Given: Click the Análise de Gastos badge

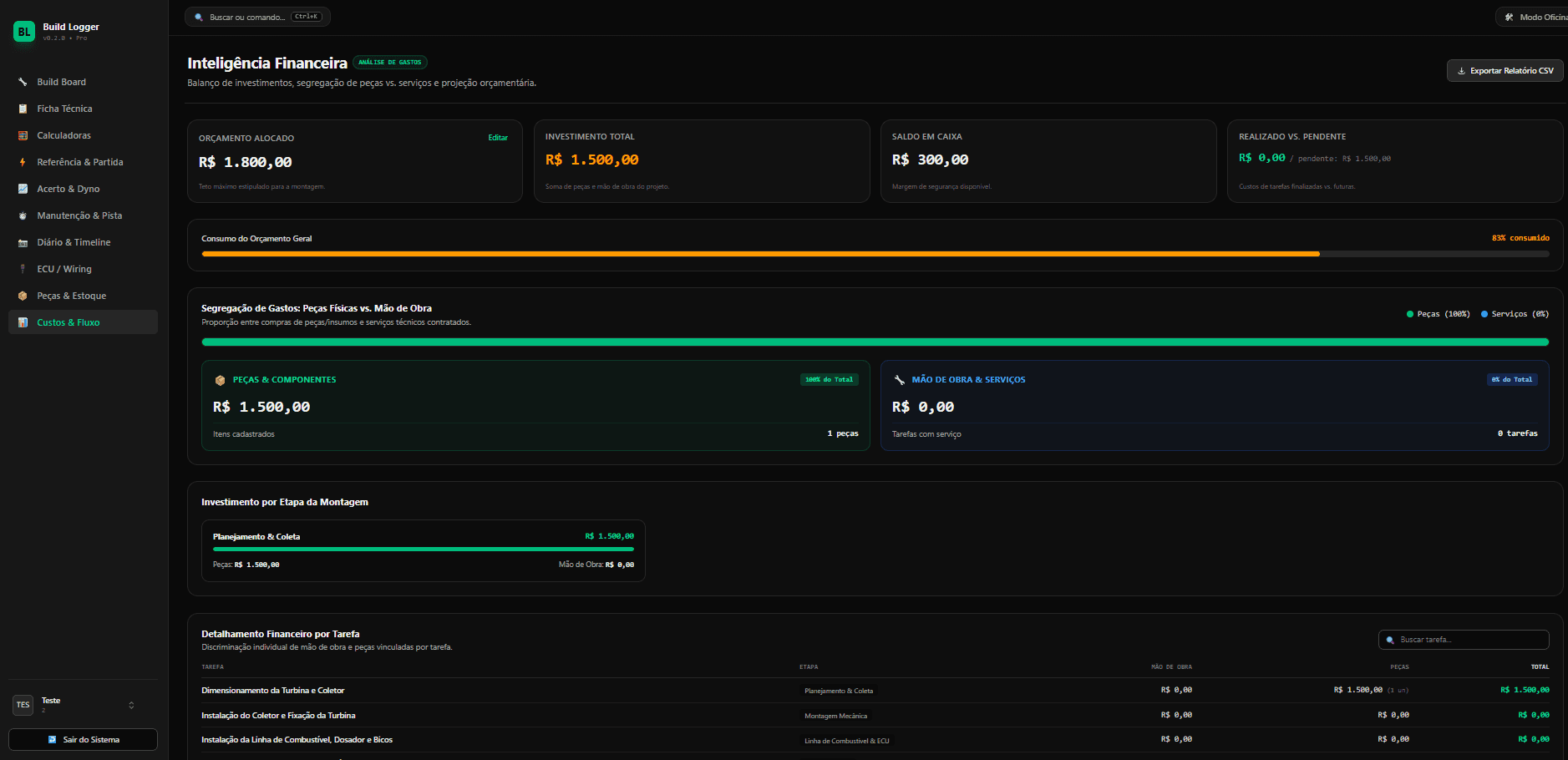Looking at the screenshot, I should (x=390, y=63).
